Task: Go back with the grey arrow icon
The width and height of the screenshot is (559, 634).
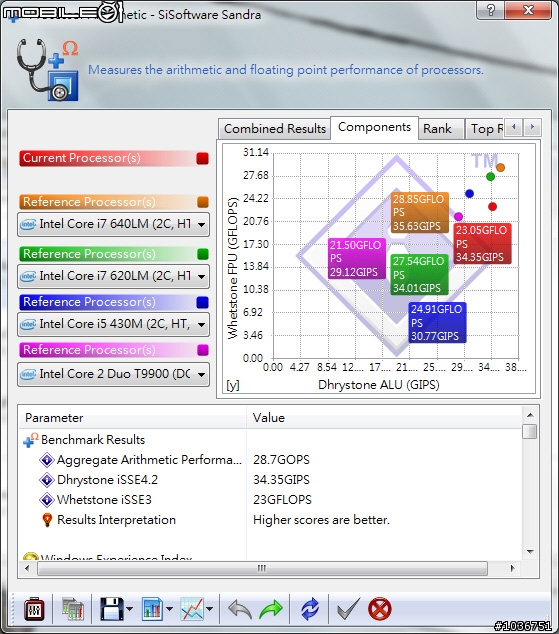Action: click(240, 609)
